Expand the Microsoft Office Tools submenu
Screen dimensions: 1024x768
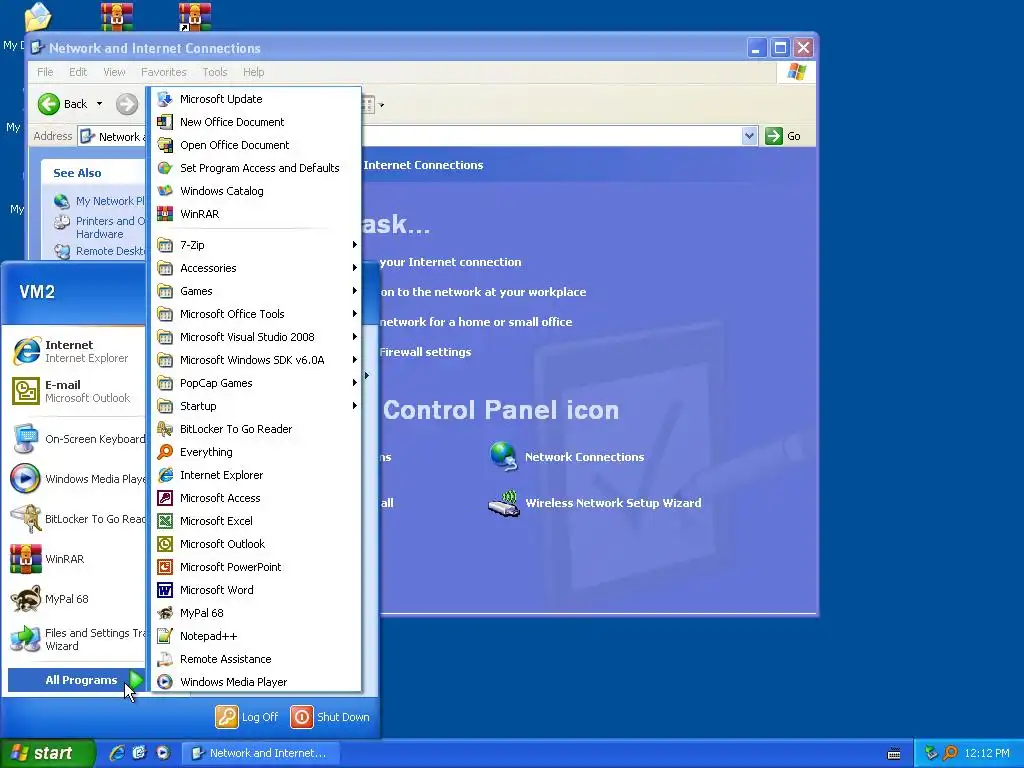pyautogui.click(x=257, y=314)
